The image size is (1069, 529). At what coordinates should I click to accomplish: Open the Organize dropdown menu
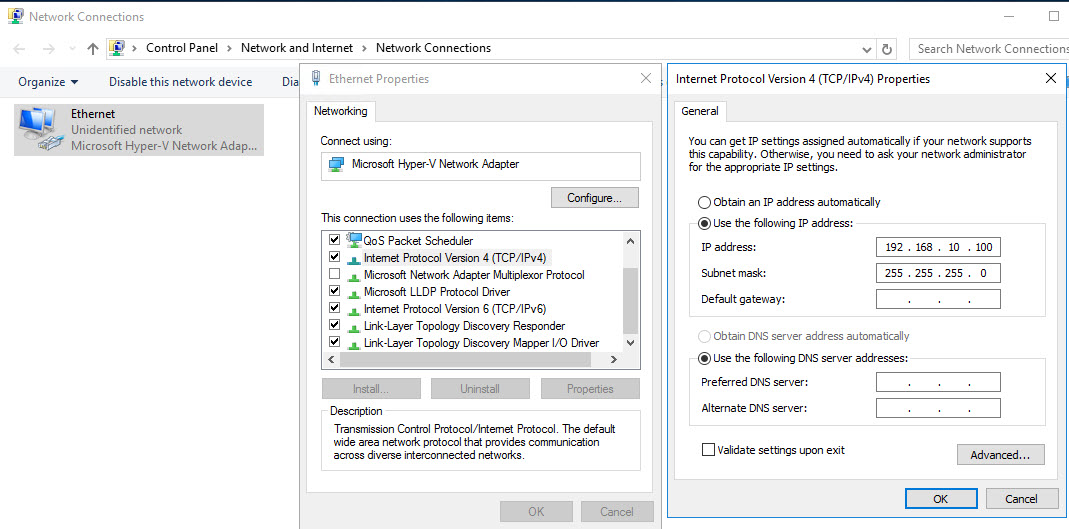[48, 82]
